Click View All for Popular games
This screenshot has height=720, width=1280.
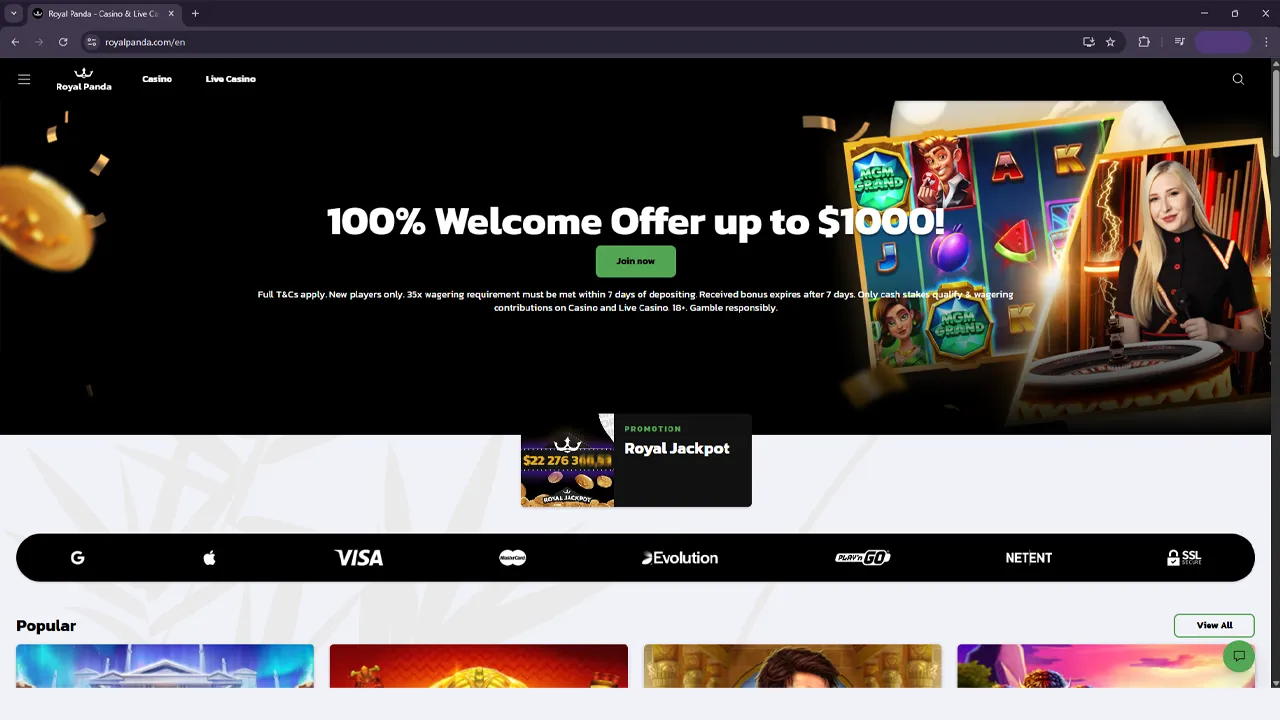click(1214, 625)
